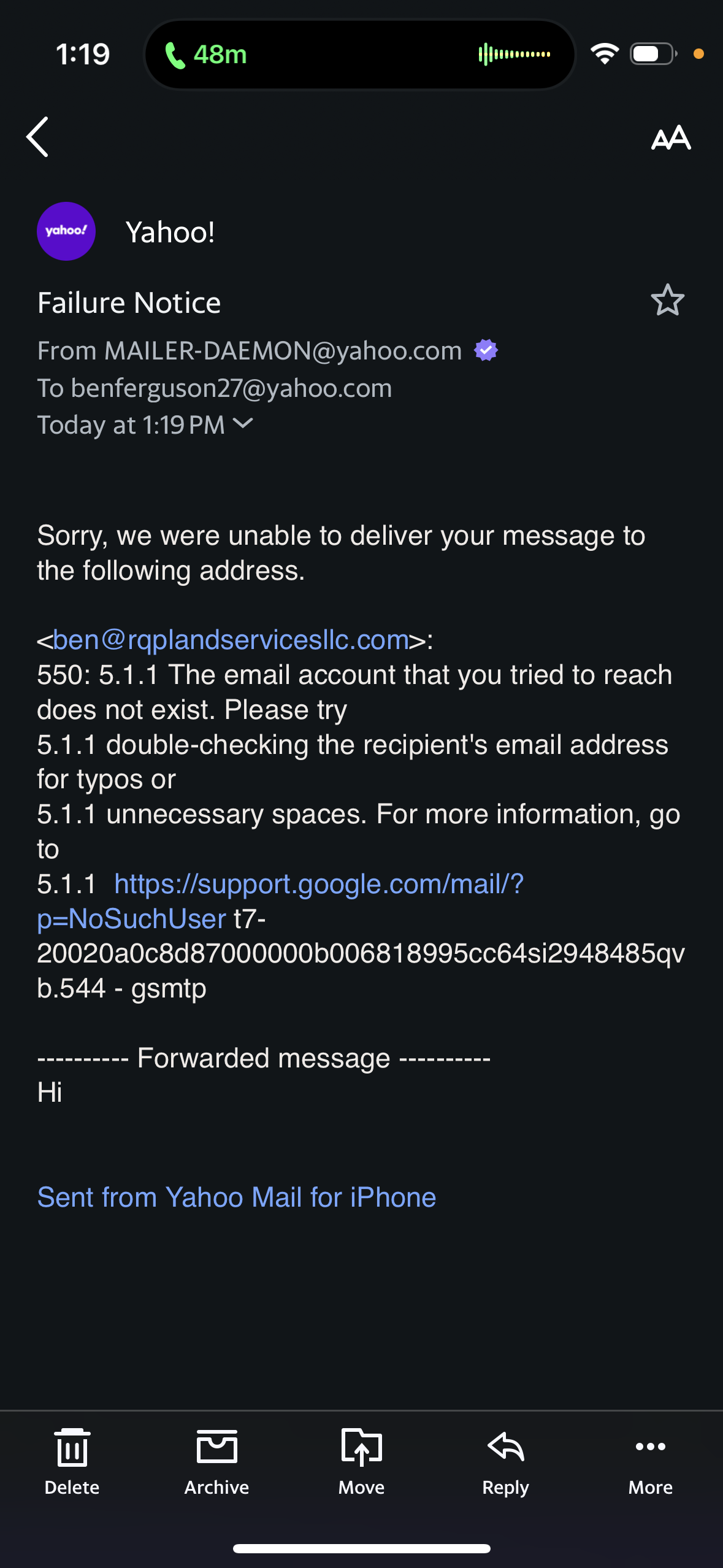Tap the home indicator bar
This screenshot has width=723, height=1568.
tap(361, 1548)
